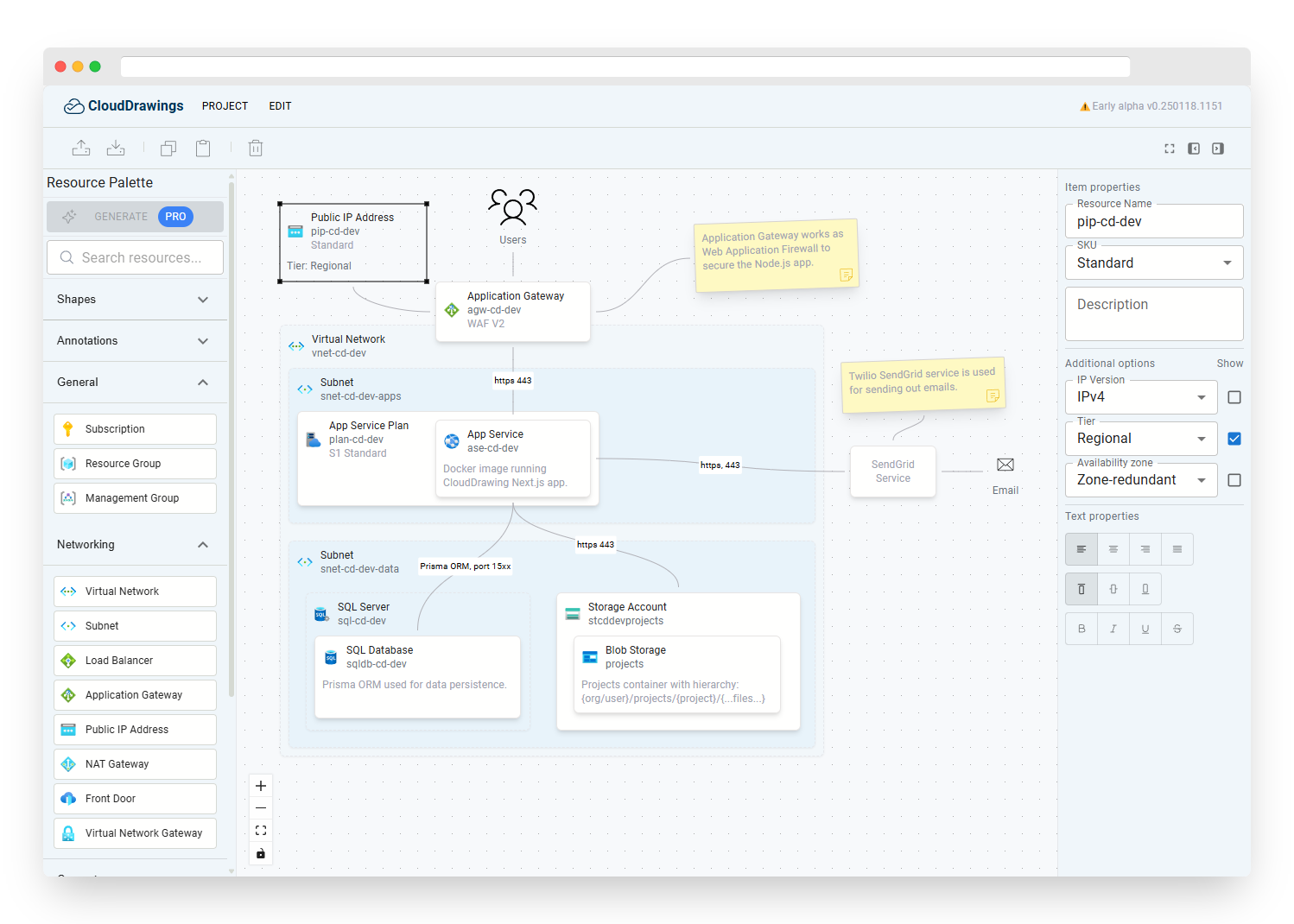Viewport: 1294px width, 924px height.
Task: Click the fit-to-view canvas icon
Action: (x=261, y=831)
